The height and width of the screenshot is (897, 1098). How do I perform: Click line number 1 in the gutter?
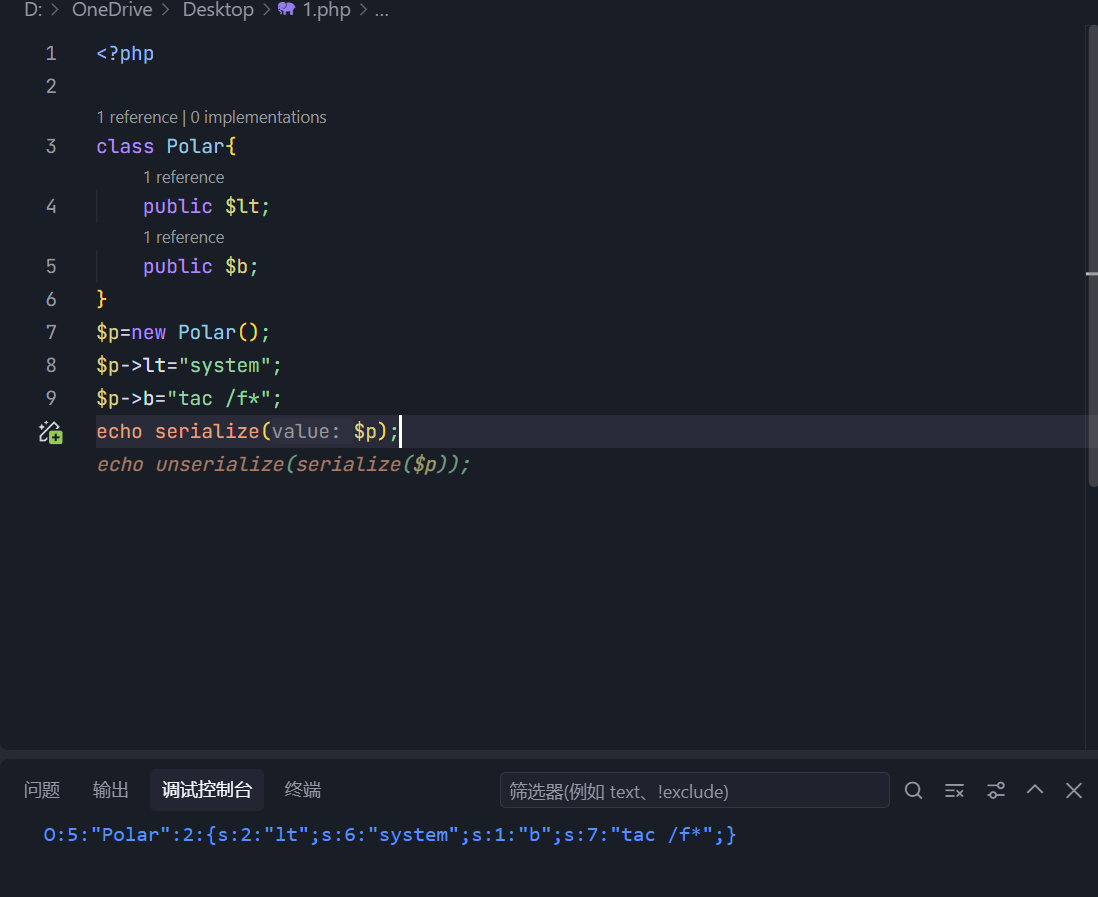[51, 53]
